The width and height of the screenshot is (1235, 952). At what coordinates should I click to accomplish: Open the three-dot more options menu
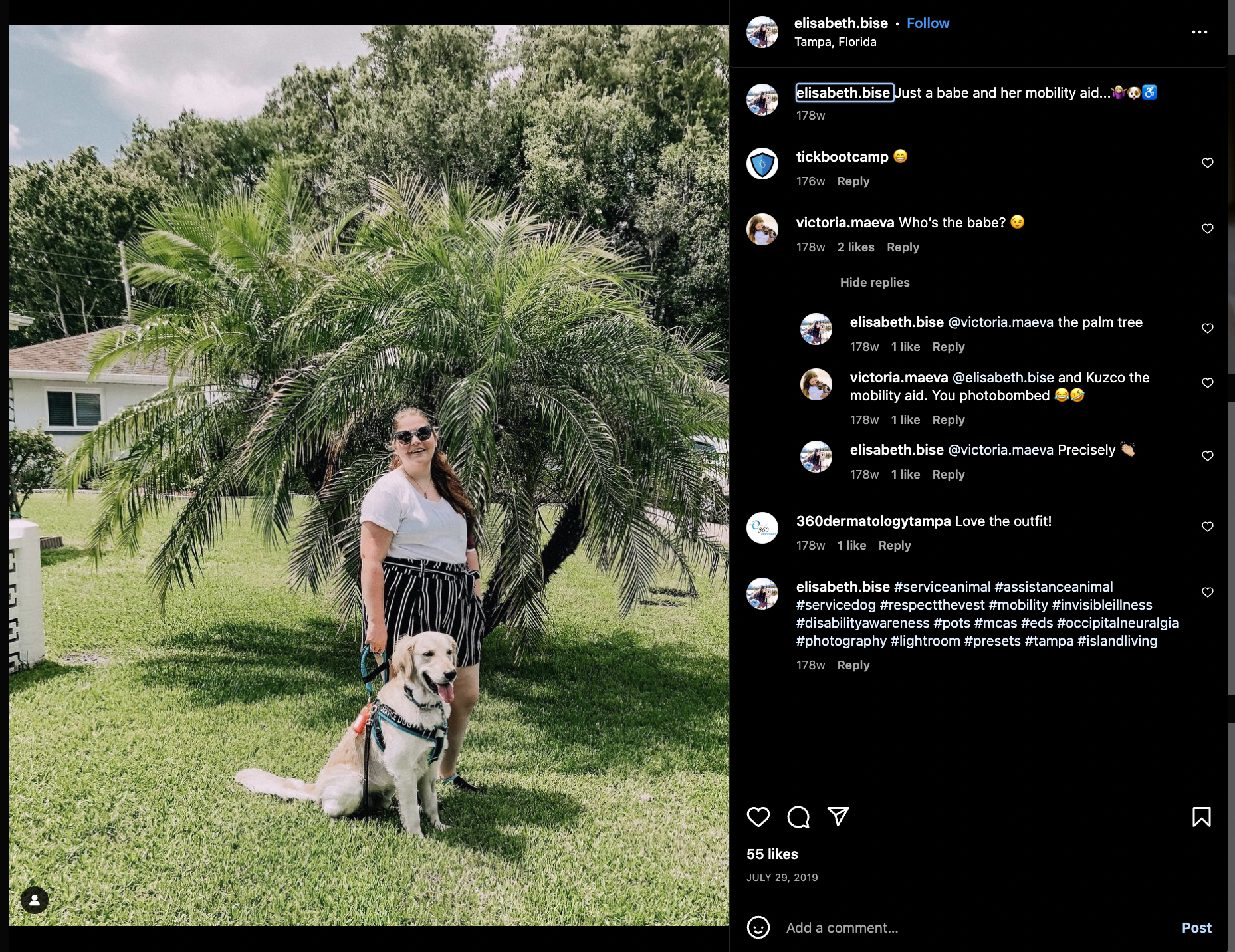tap(1199, 32)
